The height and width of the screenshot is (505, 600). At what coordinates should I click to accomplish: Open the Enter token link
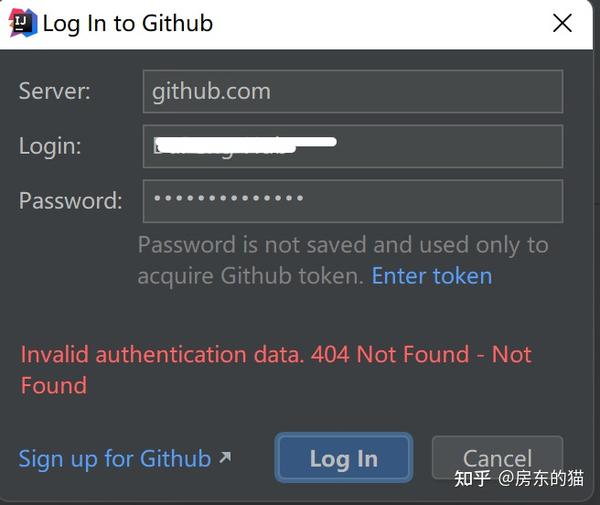(x=432, y=276)
